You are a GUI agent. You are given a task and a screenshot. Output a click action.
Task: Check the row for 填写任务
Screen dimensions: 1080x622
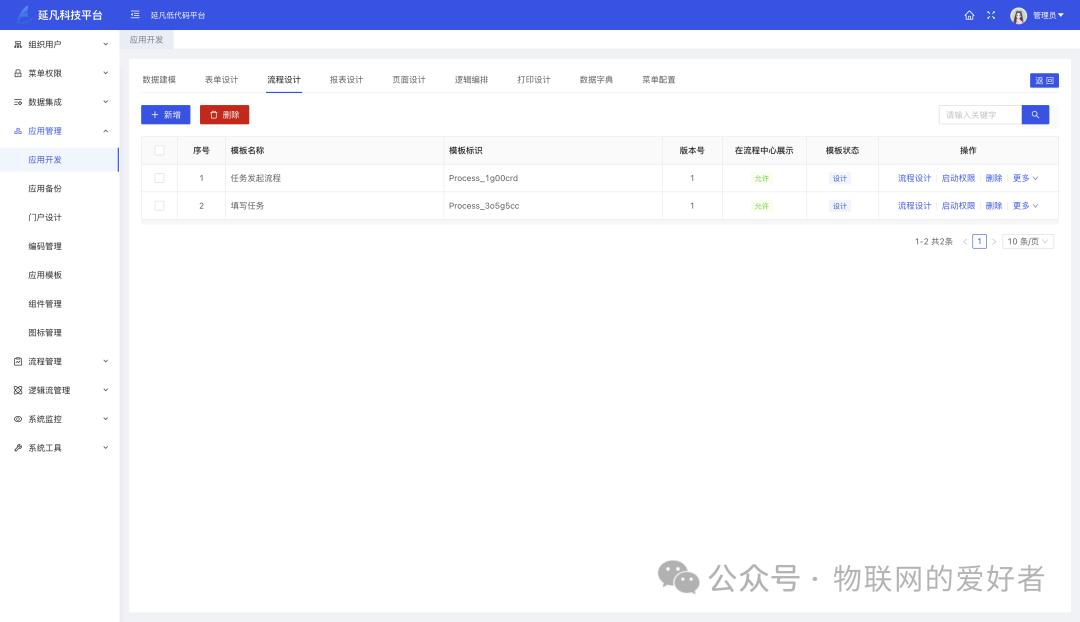point(159,205)
